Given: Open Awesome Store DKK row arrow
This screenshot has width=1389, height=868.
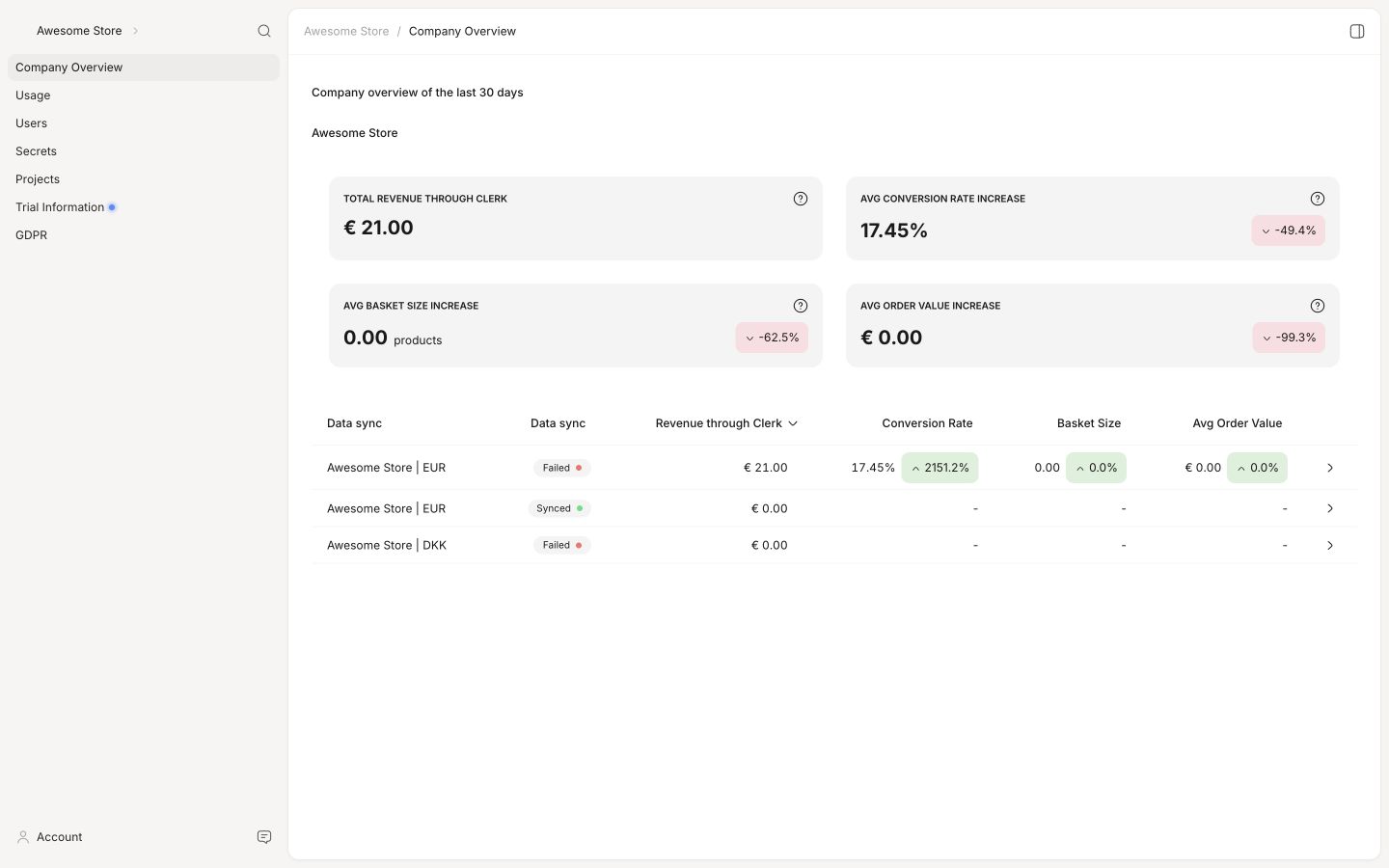Looking at the screenshot, I should [x=1330, y=546].
